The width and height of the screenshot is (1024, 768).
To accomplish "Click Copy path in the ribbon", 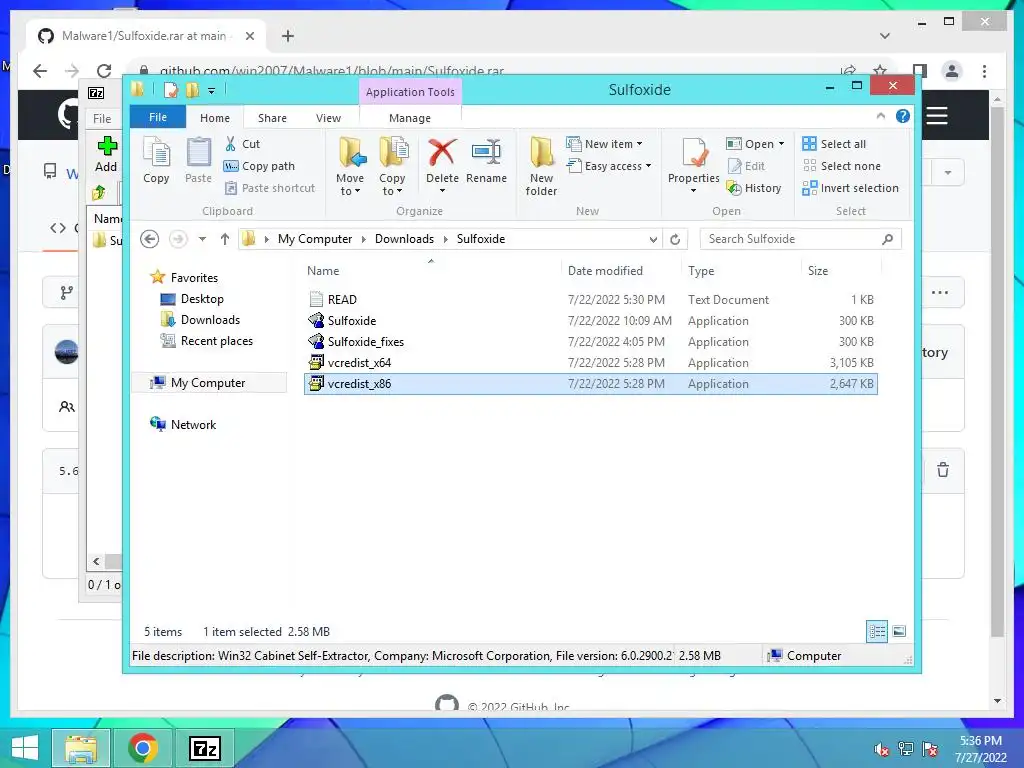I will (x=259, y=166).
